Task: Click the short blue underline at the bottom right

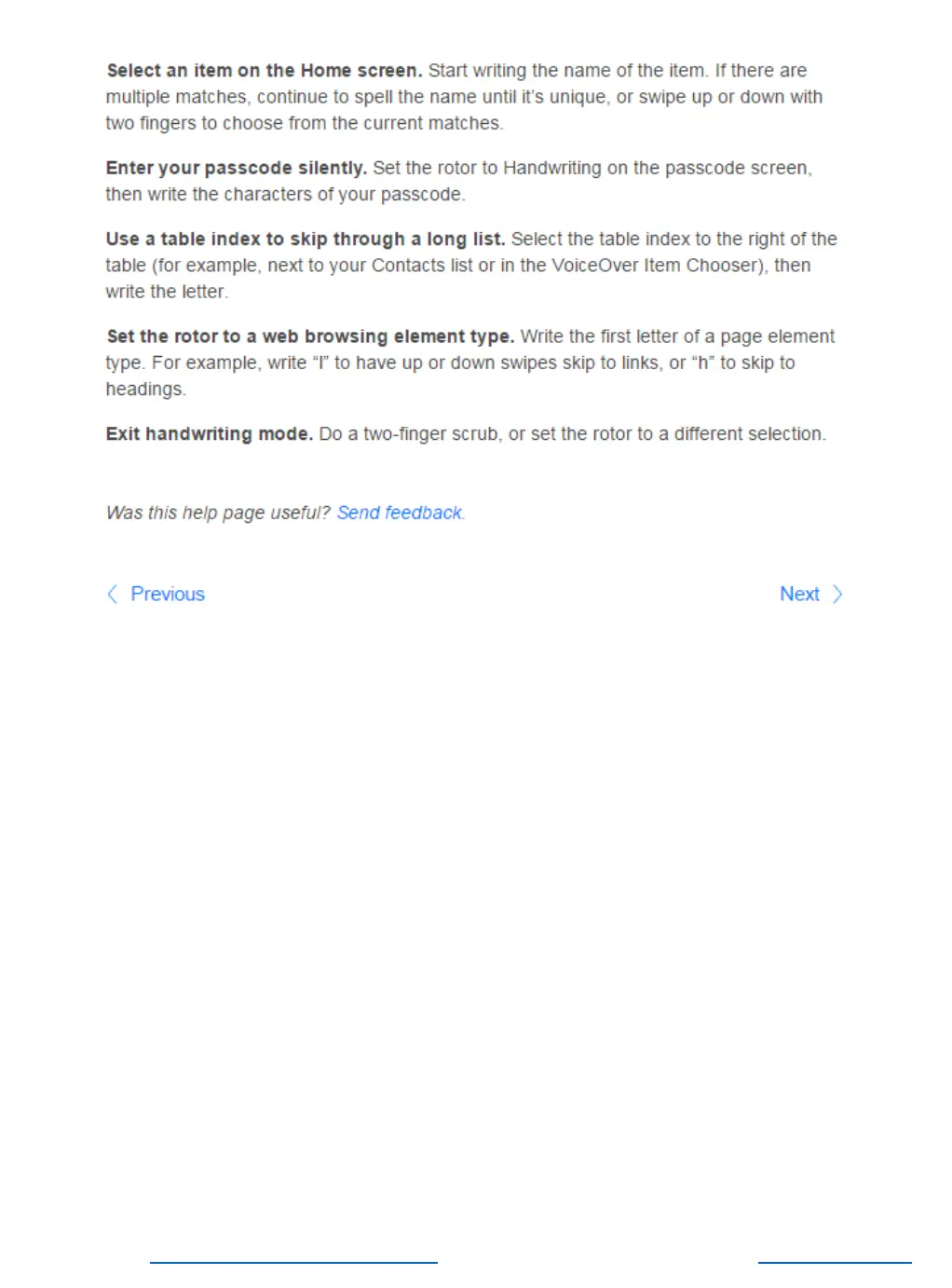Action: (835, 1263)
